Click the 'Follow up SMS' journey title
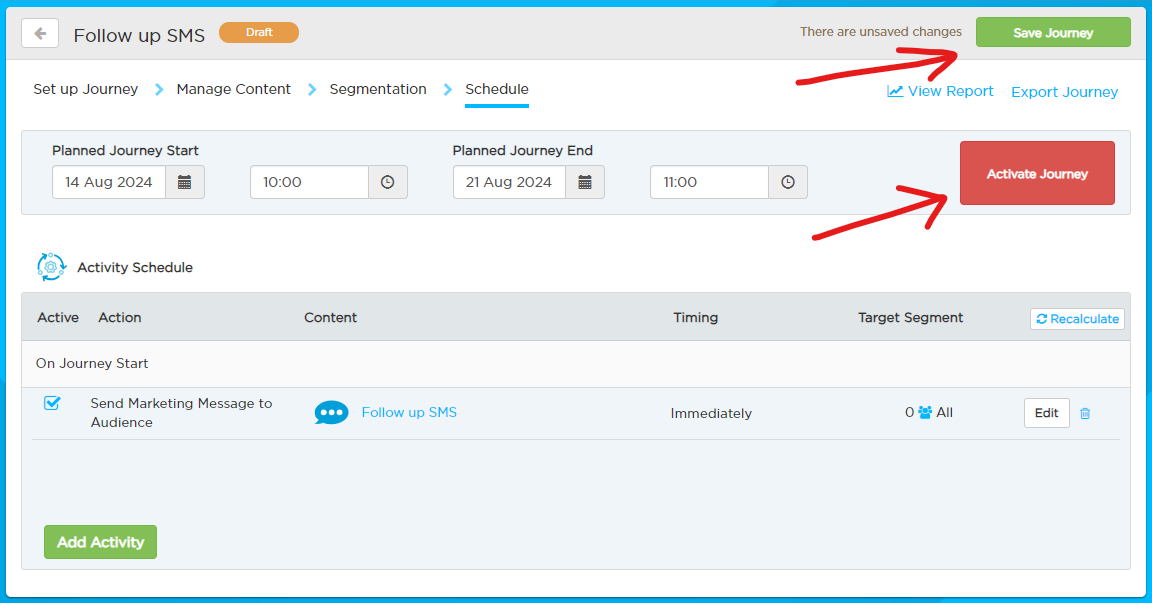The image size is (1152, 603). [139, 35]
